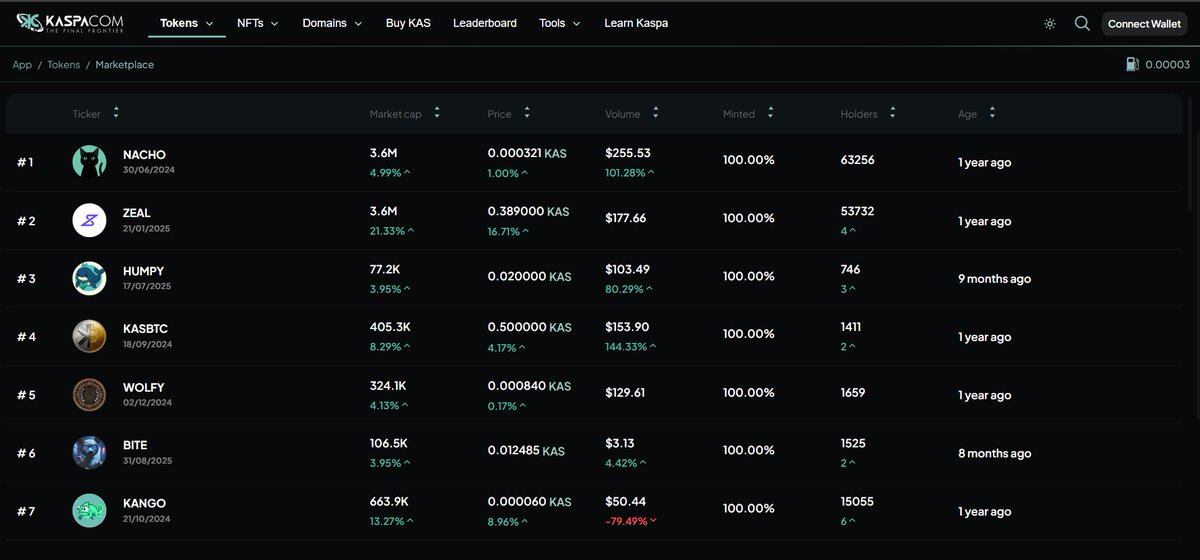Viewport: 1200px width, 560px height.
Task: Select the KASBTC ticker name
Action: [147, 329]
